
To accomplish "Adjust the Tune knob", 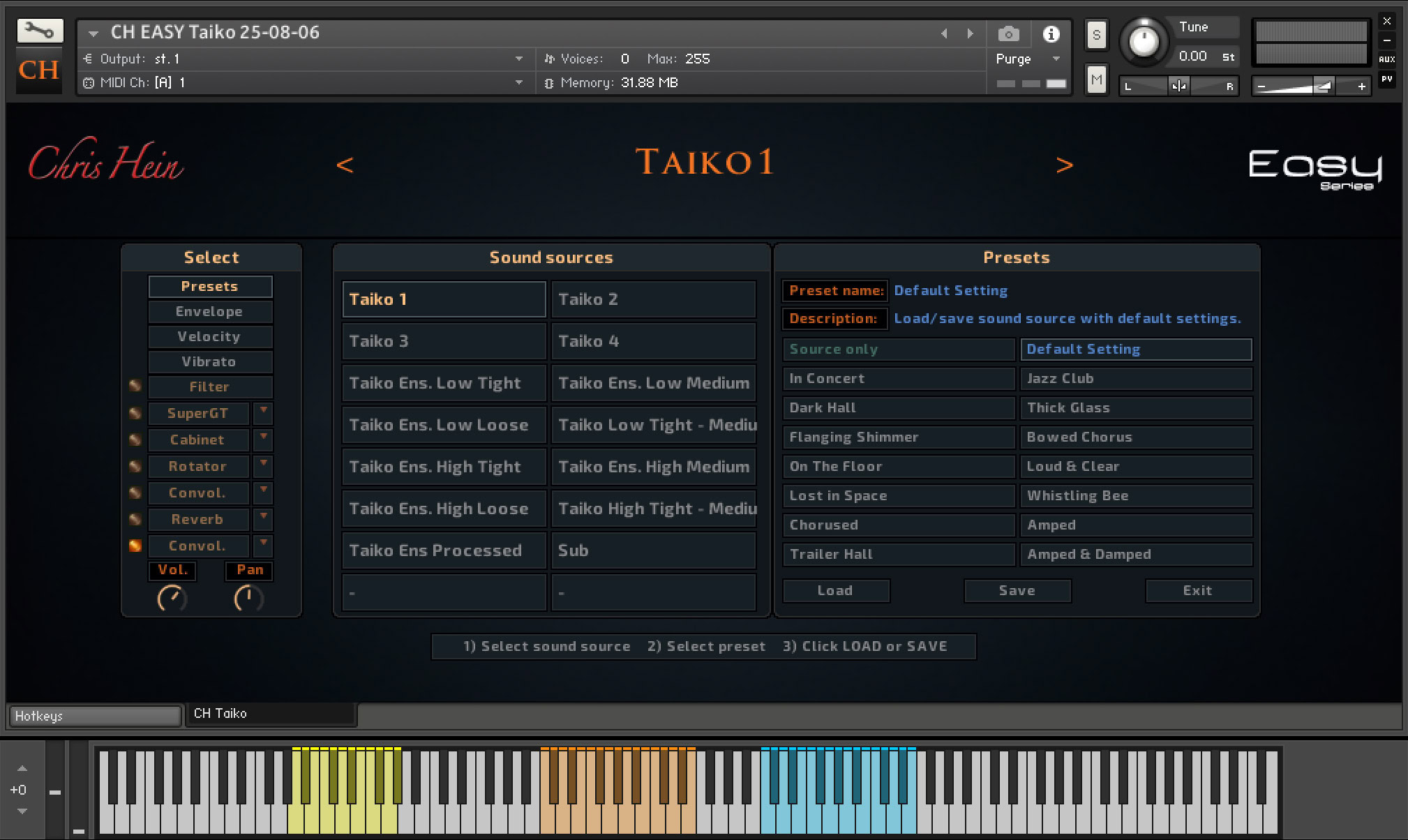I will pos(1143,40).
